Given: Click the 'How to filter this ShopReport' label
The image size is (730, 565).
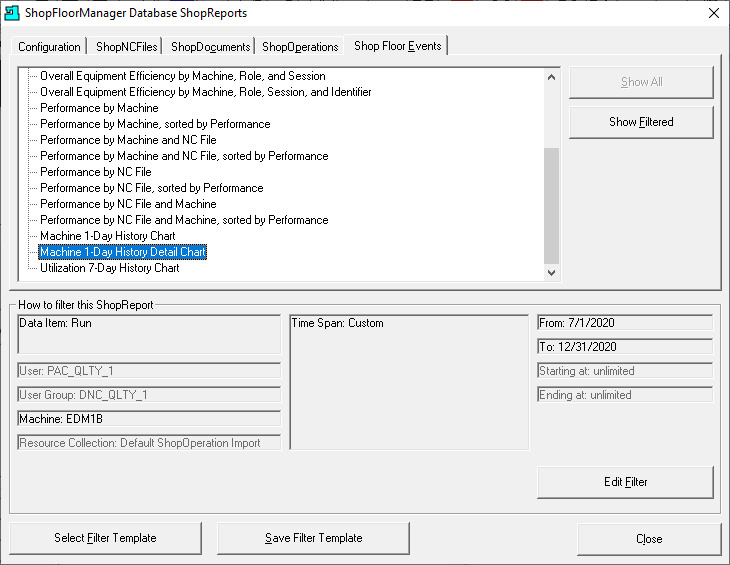Looking at the screenshot, I should [x=86, y=305].
